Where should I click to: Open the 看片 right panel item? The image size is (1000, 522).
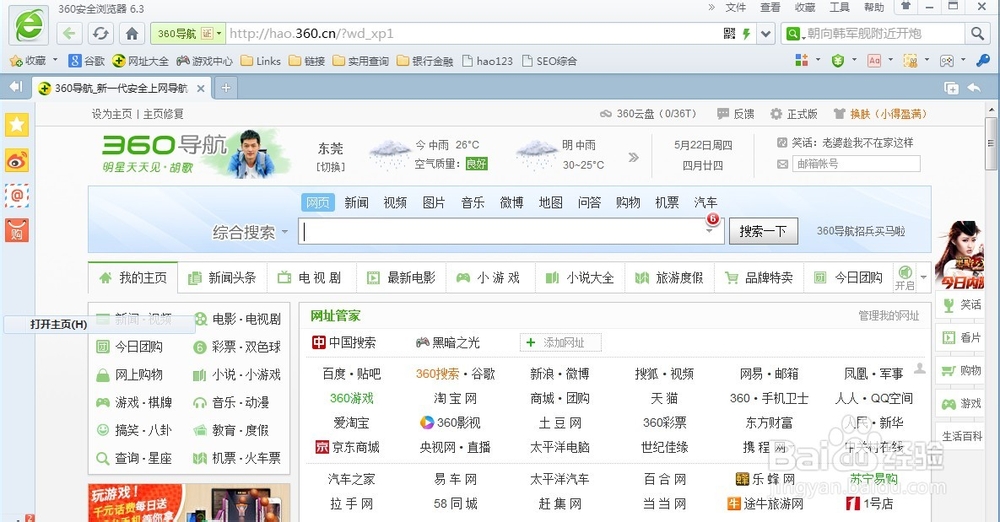pos(962,338)
